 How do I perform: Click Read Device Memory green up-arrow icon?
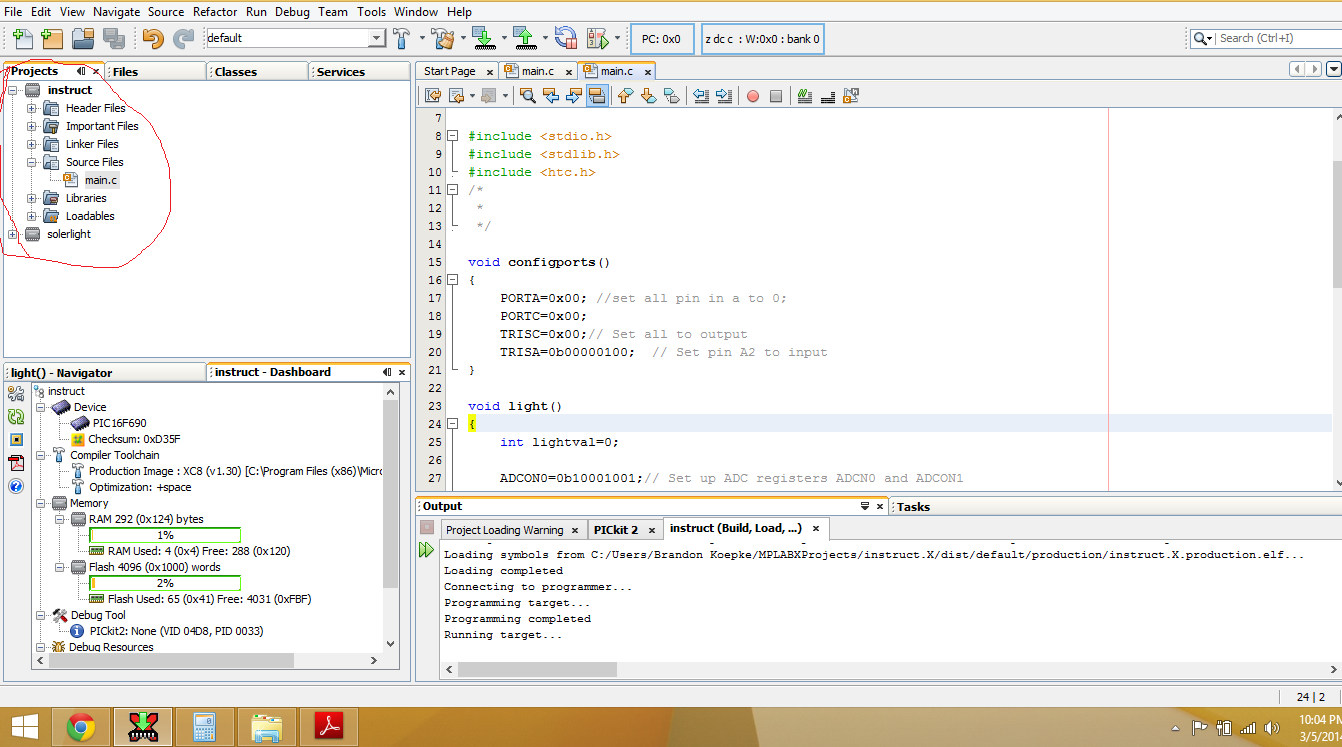point(524,39)
